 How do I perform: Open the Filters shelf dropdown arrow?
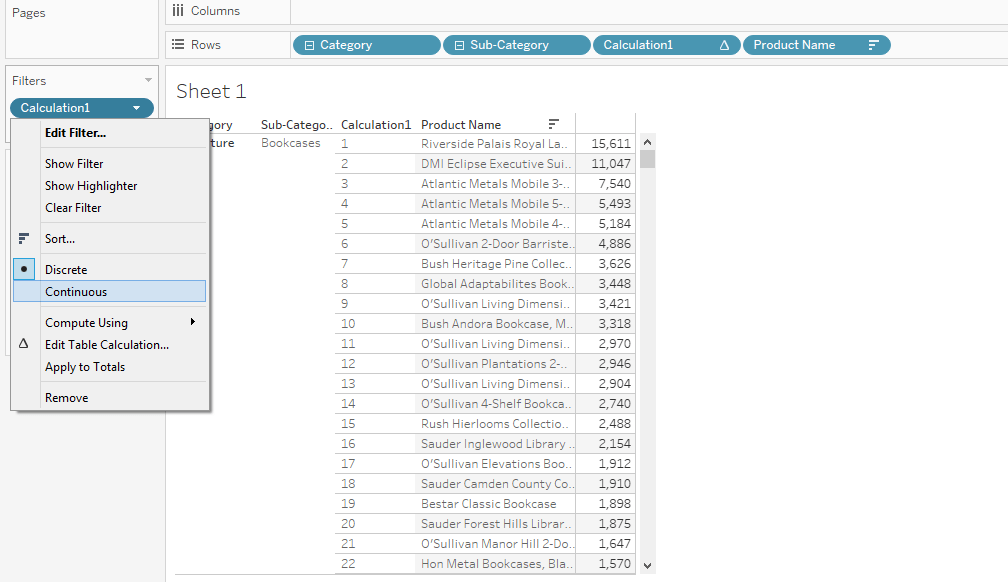tap(148, 80)
